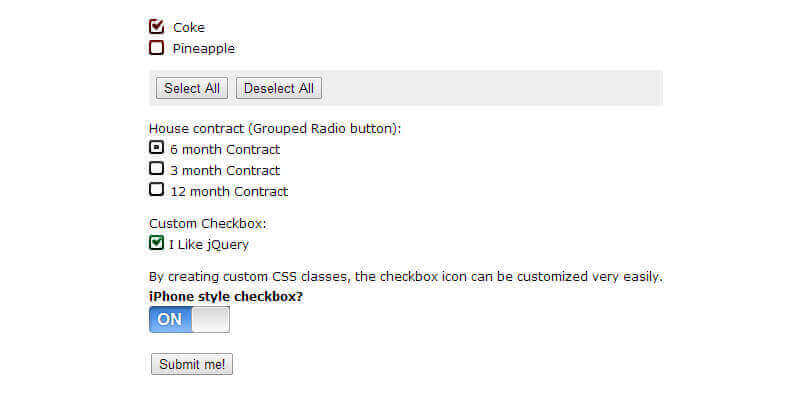Click the "Pineapple" label text
Screen dimensions: 800x400
(x=204, y=49)
